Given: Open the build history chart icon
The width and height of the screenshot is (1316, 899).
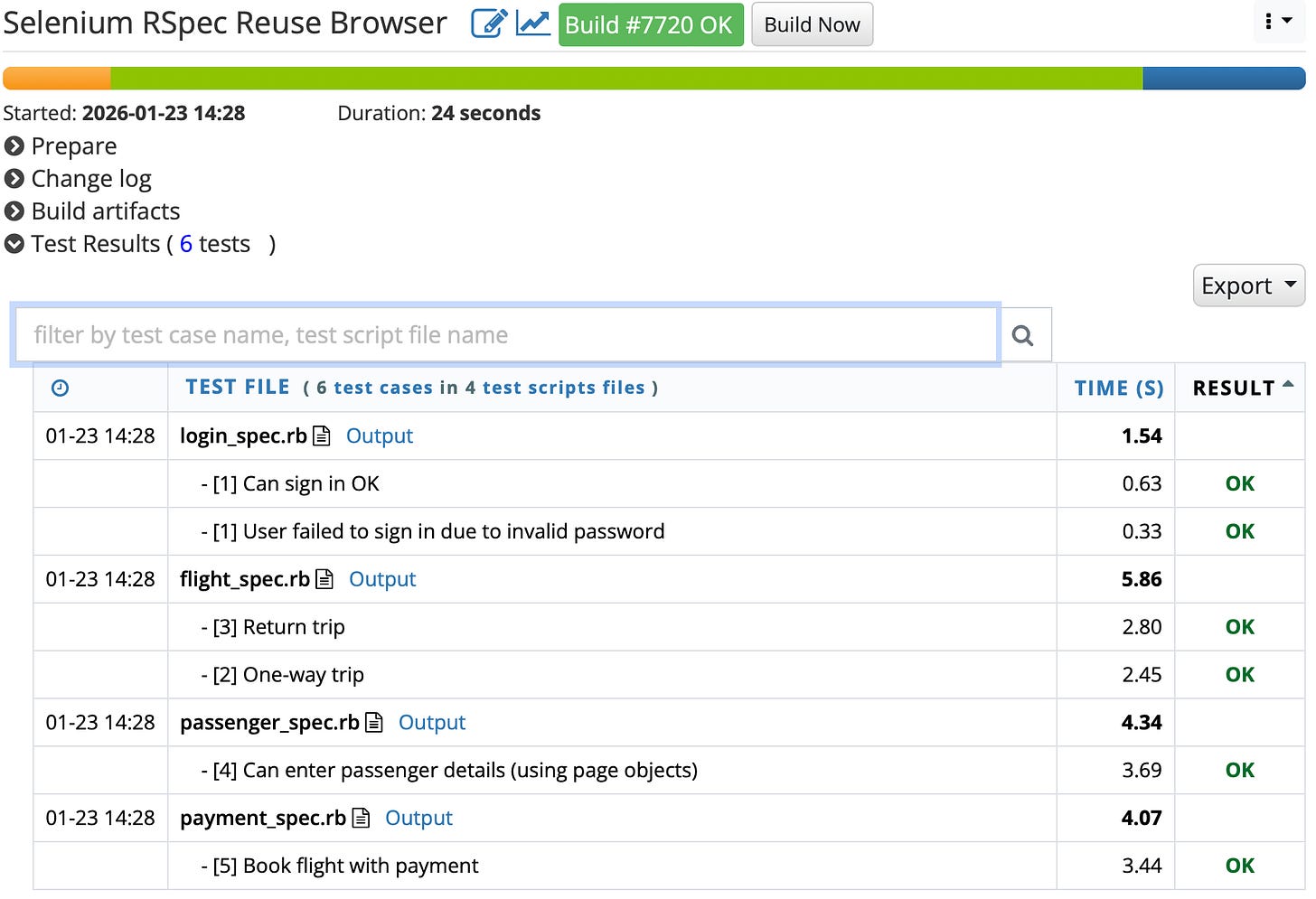Looking at the screenshot, I should coord(532,23).
